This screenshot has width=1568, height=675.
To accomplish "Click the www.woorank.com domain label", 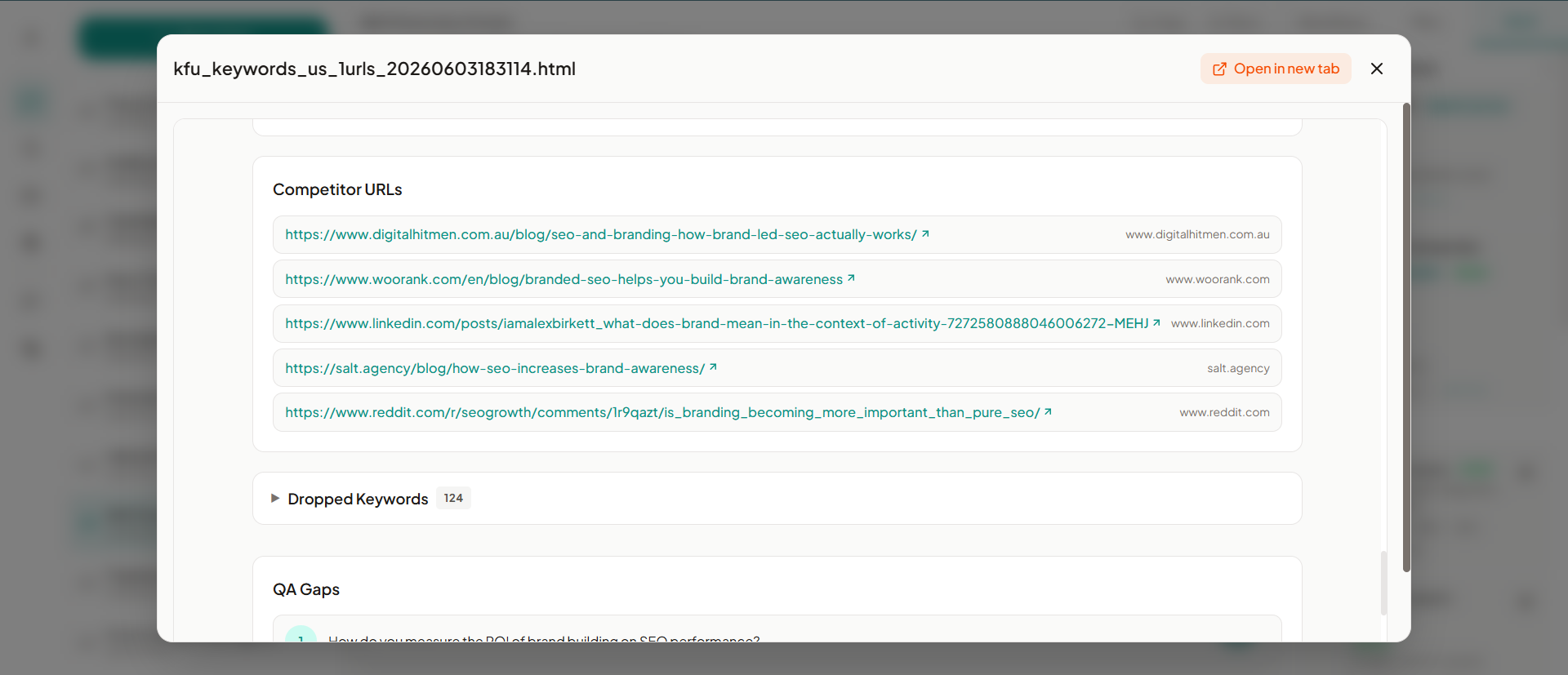I will pos(1218,279).
